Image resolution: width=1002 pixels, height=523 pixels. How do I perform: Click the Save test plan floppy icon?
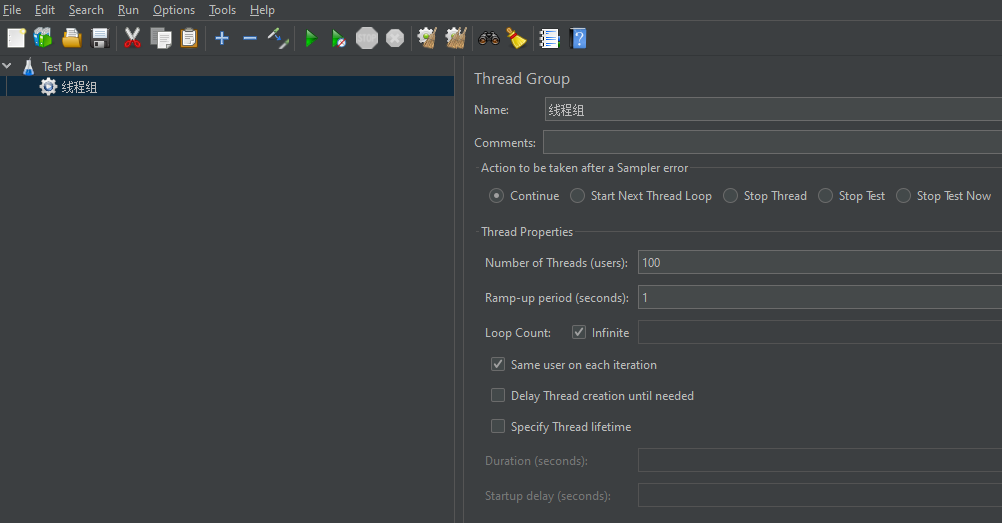[x=100, y=39]
